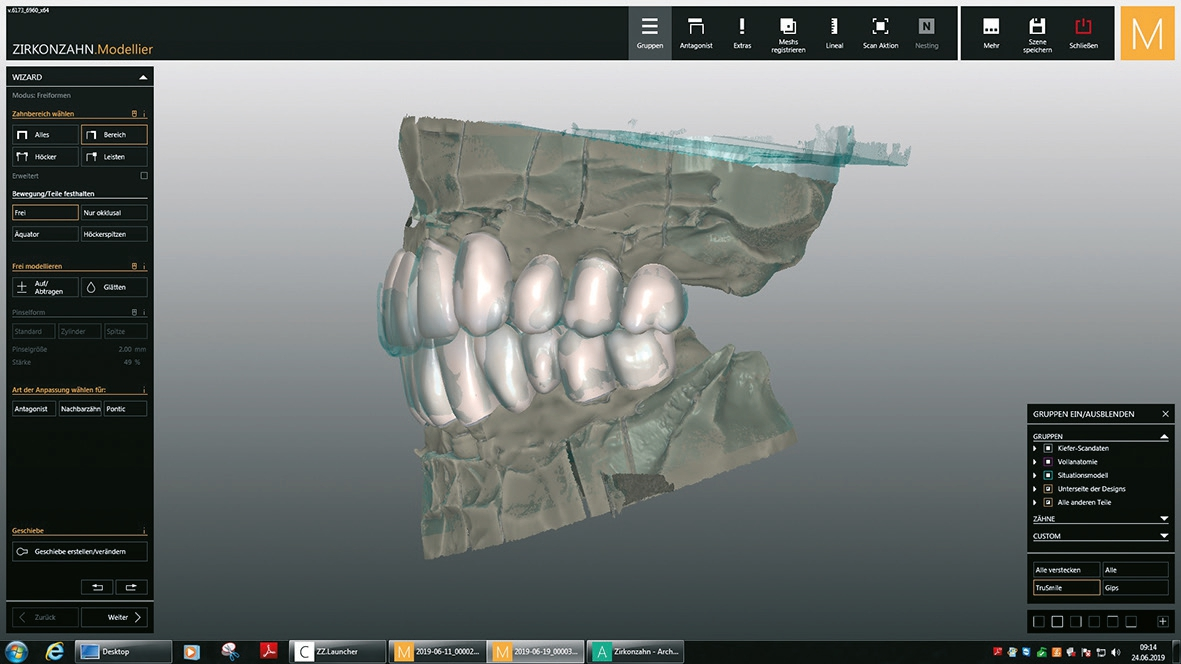Open the Gruppen toolbar menu
This screenshot has height=664, width=1181.
[649, 33]
